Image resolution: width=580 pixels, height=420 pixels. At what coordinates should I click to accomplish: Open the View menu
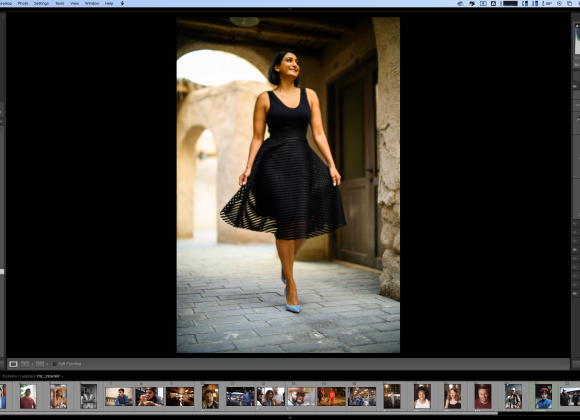tap(74, 3)
